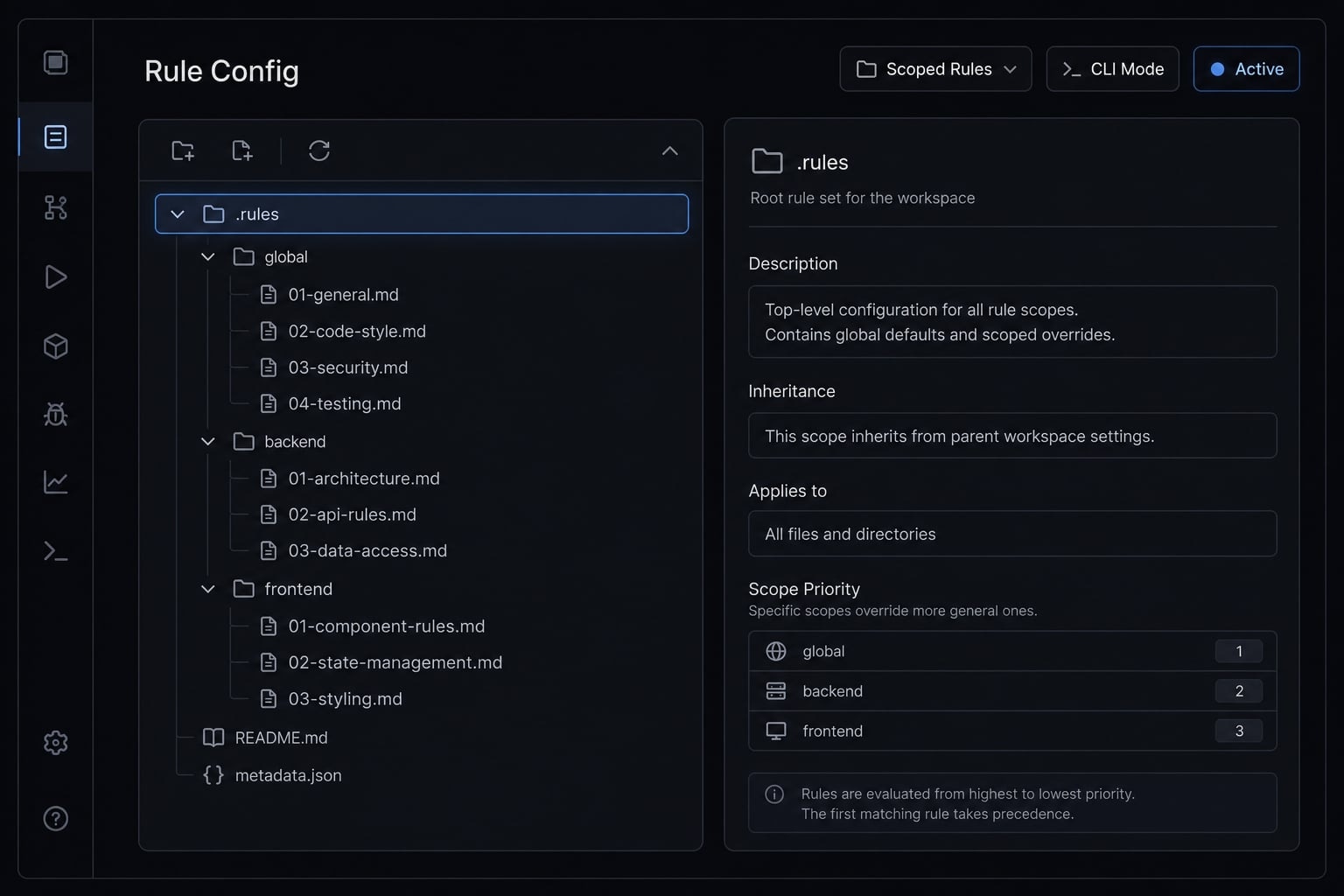Click the Rule Config page title

(x=221, y=71)
